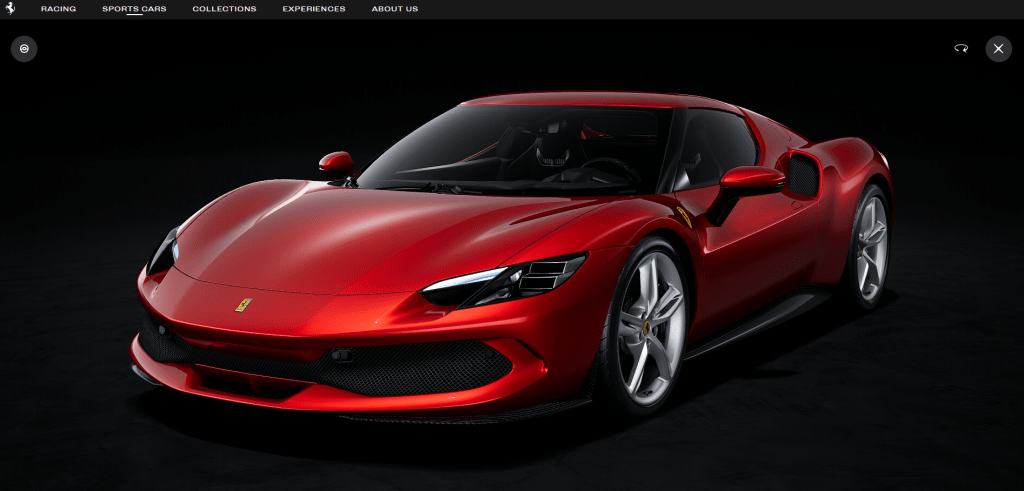This screenshot has width=1024, height=491.
Task: Open the Collections menu item
Action: 224,9
